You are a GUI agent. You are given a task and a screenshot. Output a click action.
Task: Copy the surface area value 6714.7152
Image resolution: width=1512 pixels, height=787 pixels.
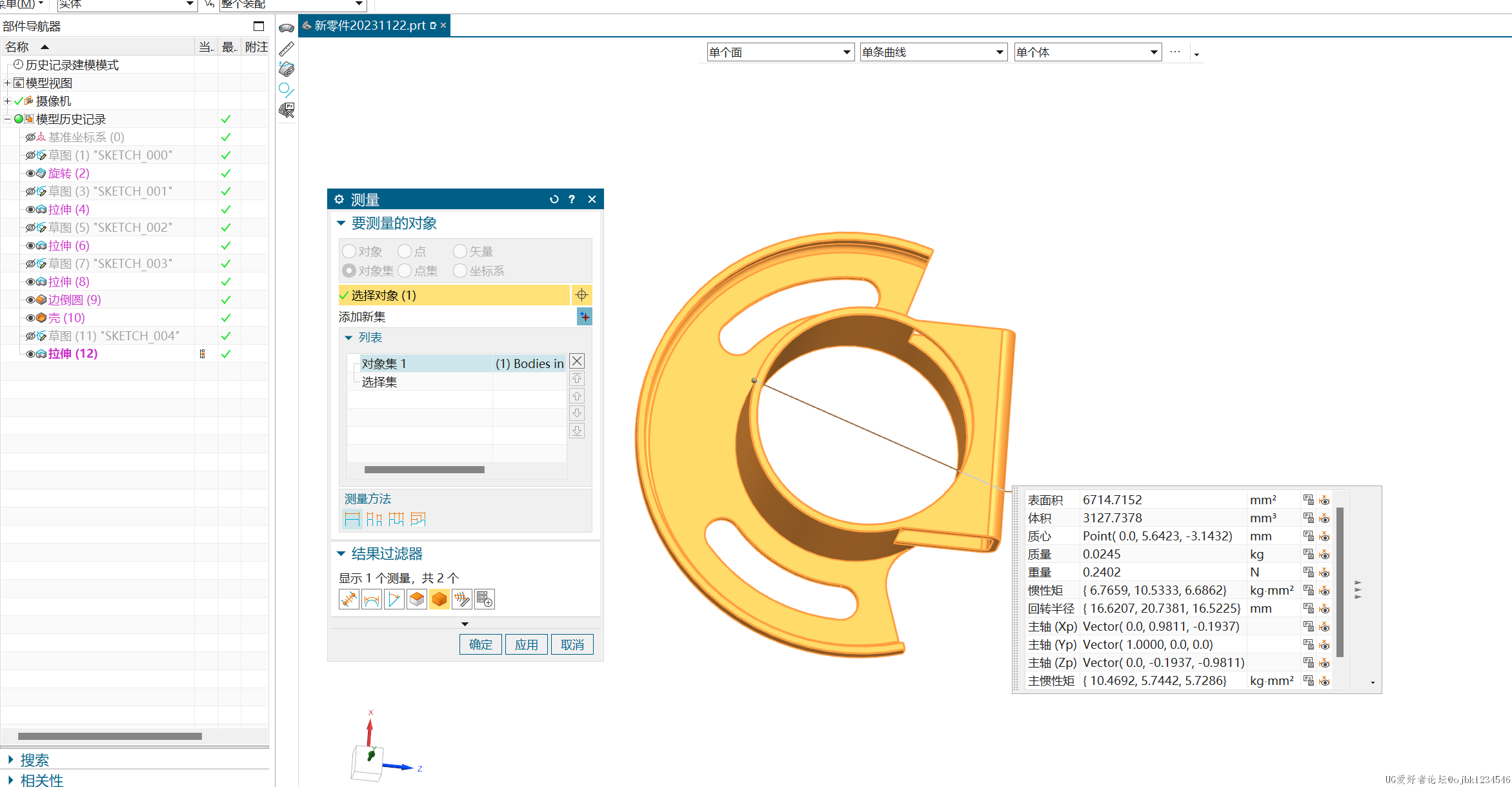click(x=1308, y=500)
